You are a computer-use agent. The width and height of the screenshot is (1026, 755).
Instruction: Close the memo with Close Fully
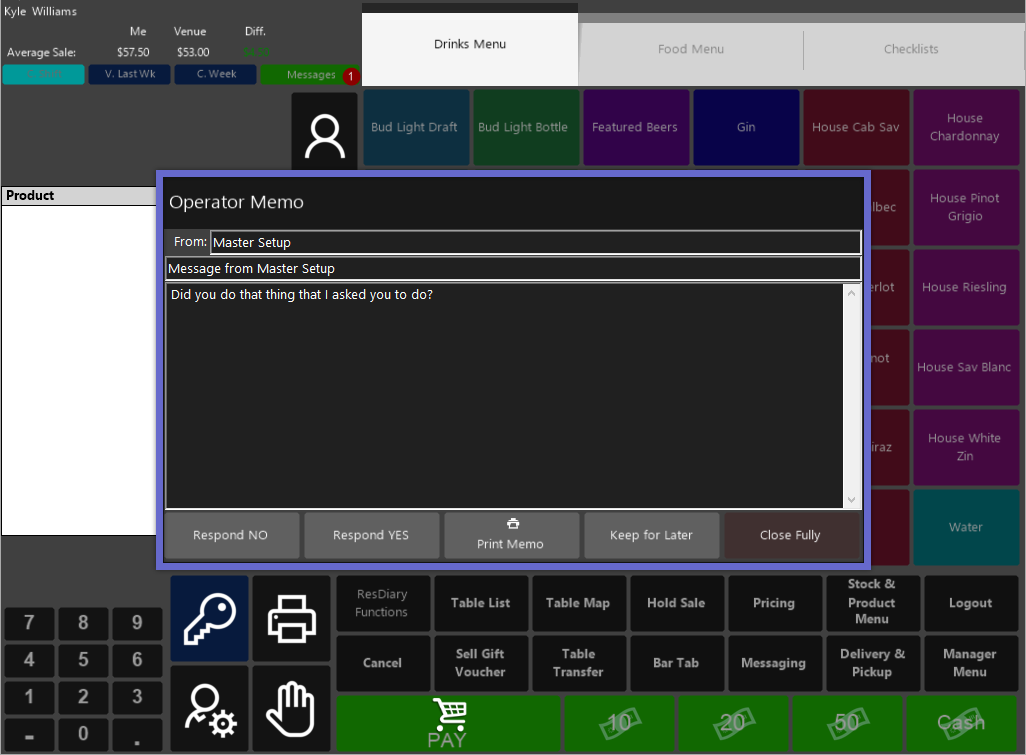(790, 535)
